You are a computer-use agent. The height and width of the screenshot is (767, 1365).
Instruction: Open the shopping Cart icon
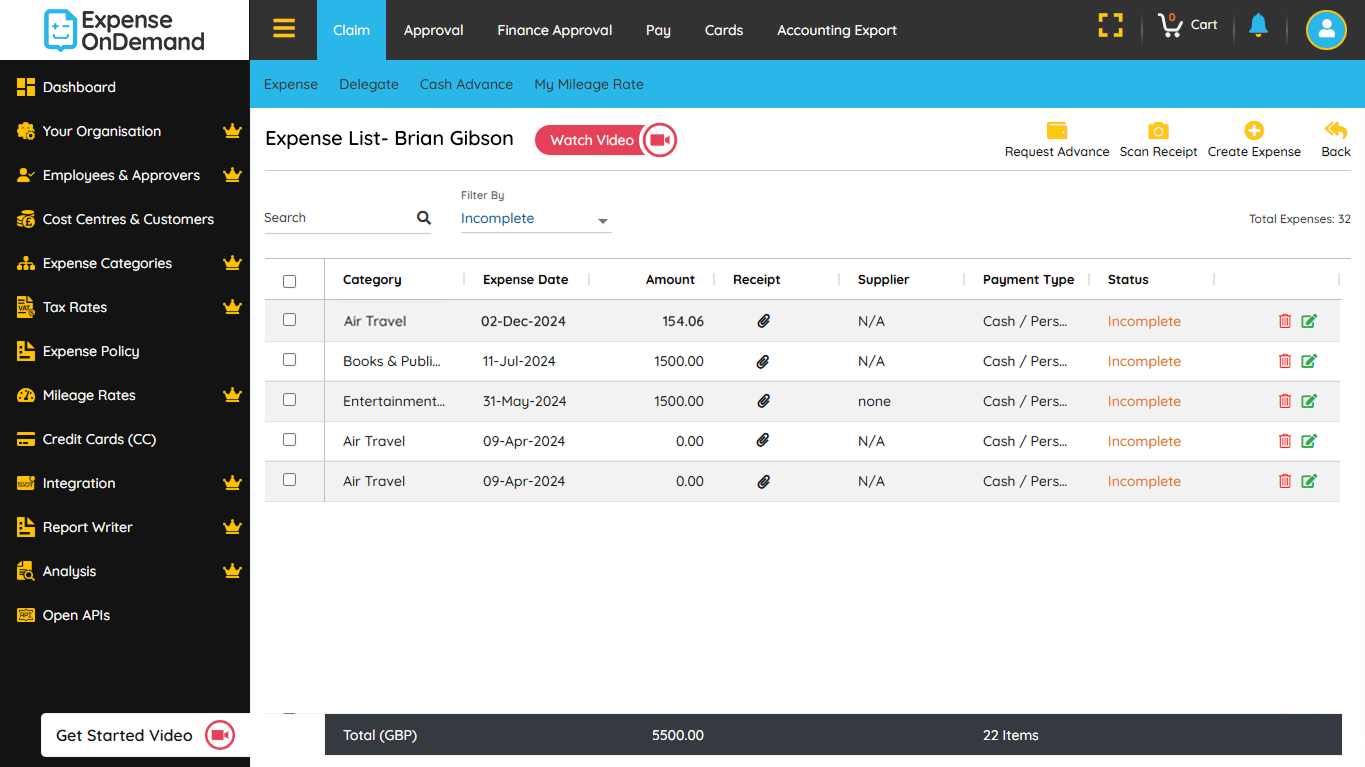click(x=1170, y=26)
